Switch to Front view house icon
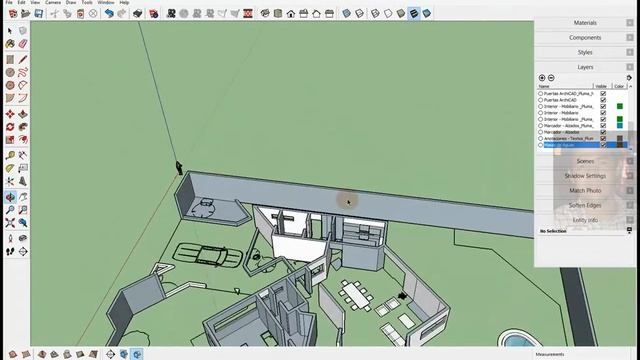The width and height of the screenshot is (640, 360). pos(291,13)
